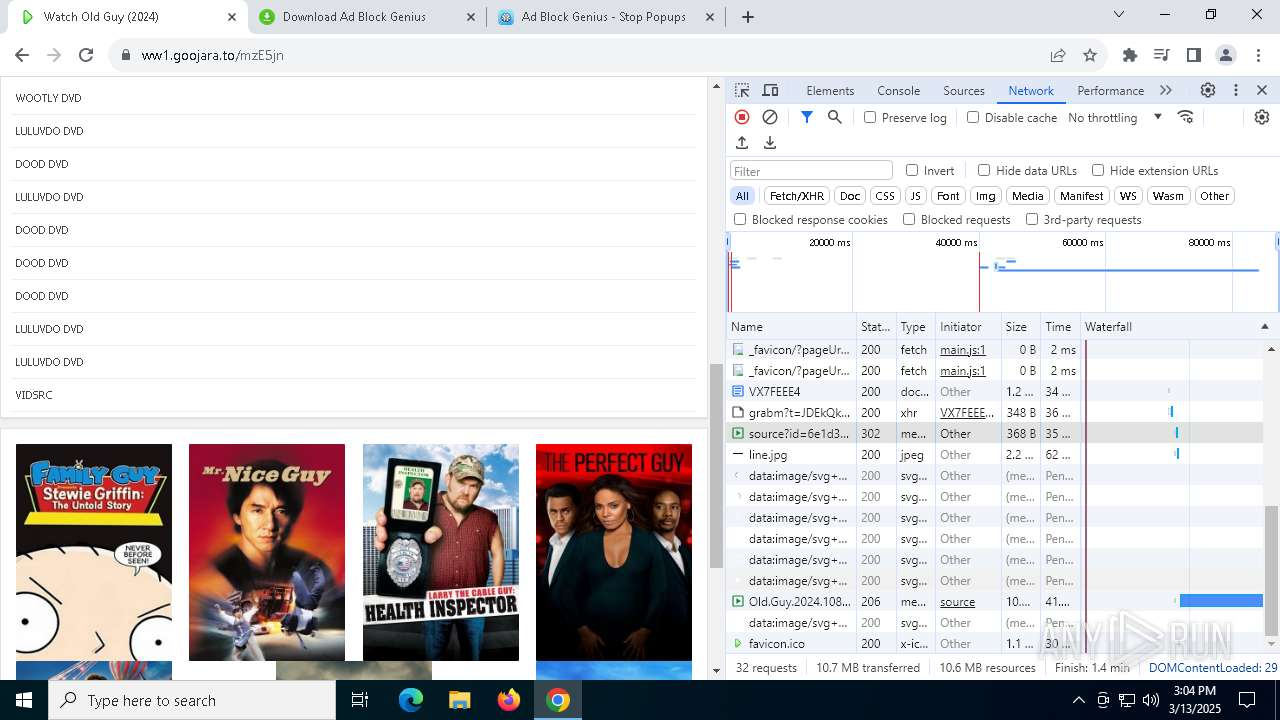Enable Disable cache checkbox
1280x720 pixels.
click(x=973, y=117)
